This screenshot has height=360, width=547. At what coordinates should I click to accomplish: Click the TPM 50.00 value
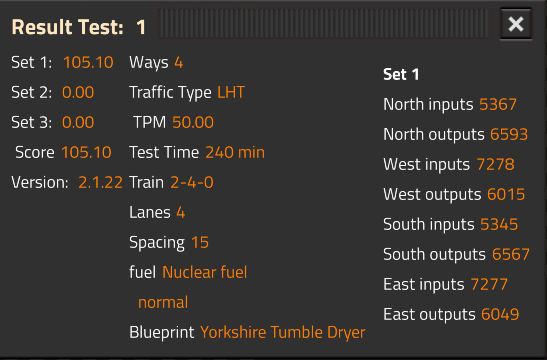(193, 123)
